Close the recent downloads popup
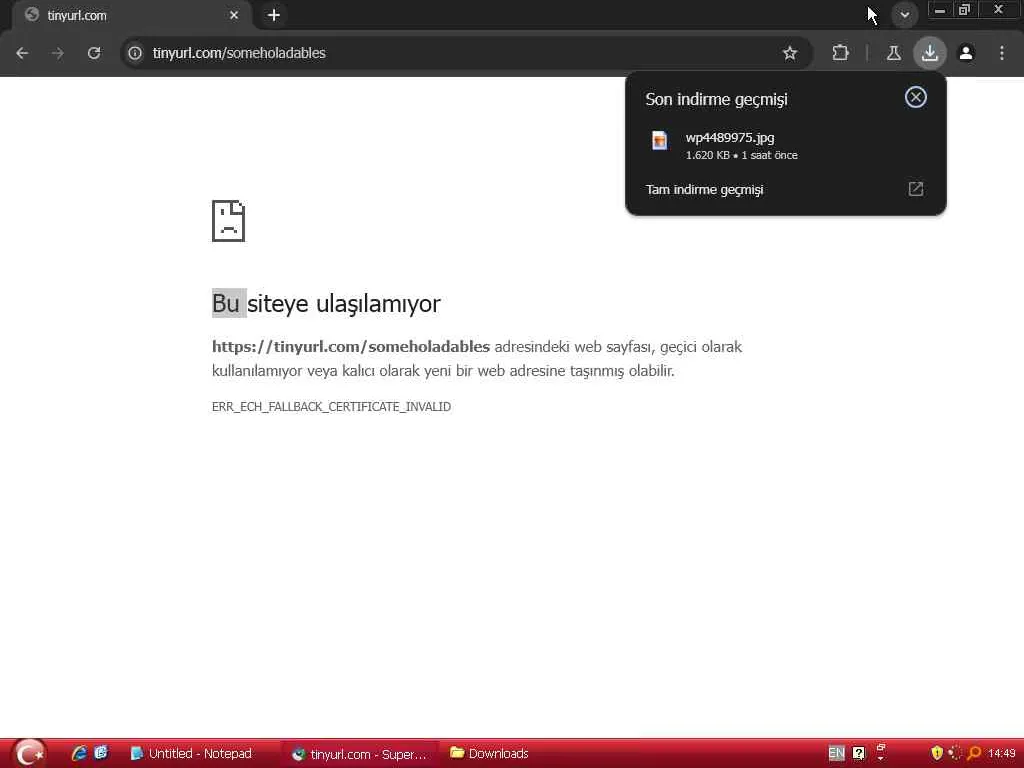Image resolution: width=1024 pixels, height=768 pixels. pyautogui.click(x=916, y=97)
